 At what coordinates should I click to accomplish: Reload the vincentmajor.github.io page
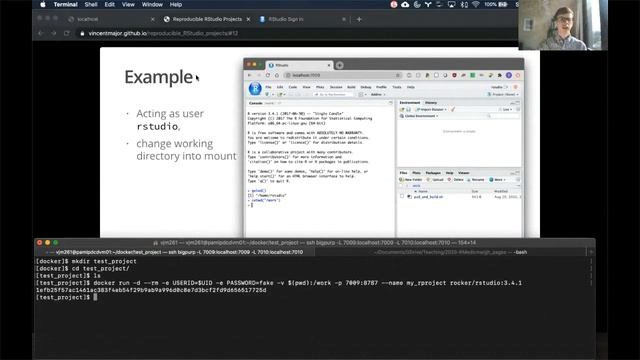click(x=67, y=33)
